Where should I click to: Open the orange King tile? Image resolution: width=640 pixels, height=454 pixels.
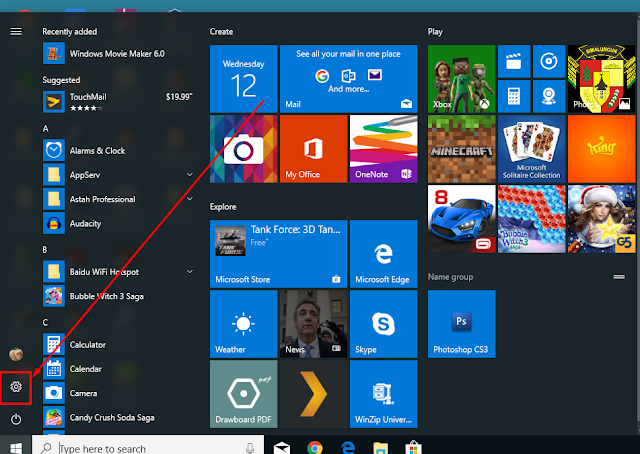pos(602,149)
